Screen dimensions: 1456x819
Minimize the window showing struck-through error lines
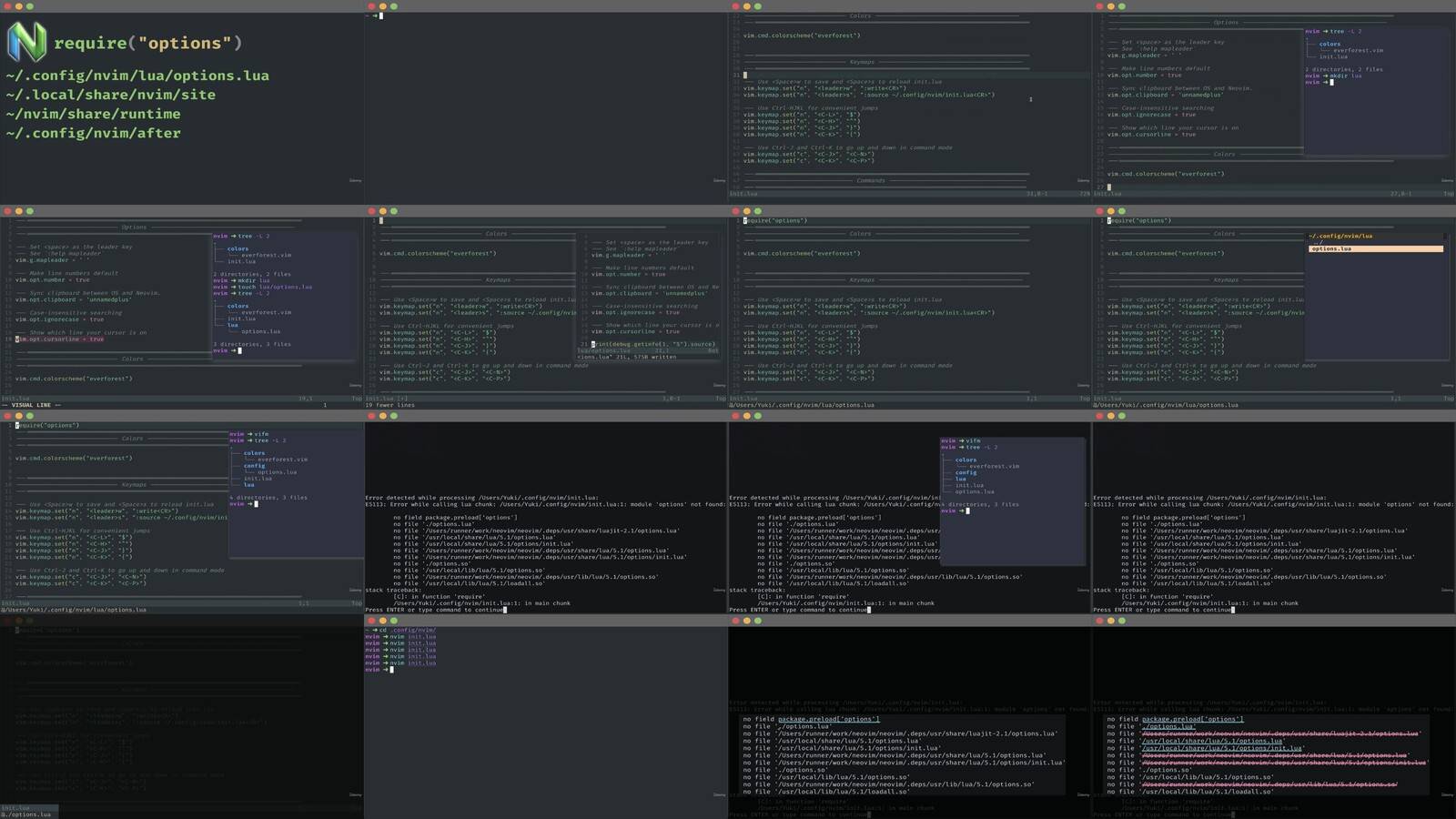(x=1110, y=621)
